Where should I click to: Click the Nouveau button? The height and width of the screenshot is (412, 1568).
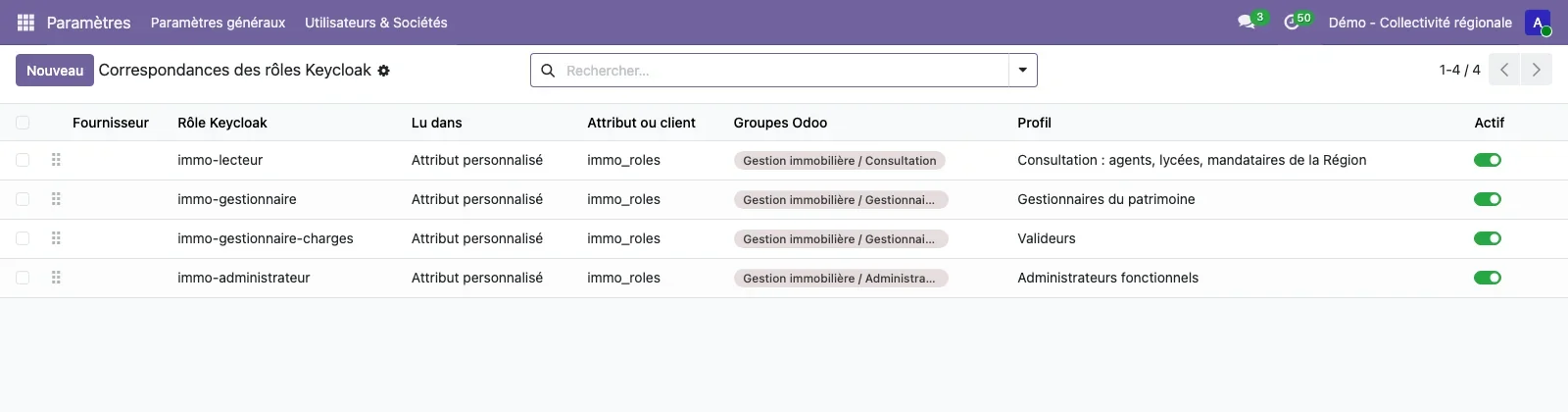[x=55, y=71]
